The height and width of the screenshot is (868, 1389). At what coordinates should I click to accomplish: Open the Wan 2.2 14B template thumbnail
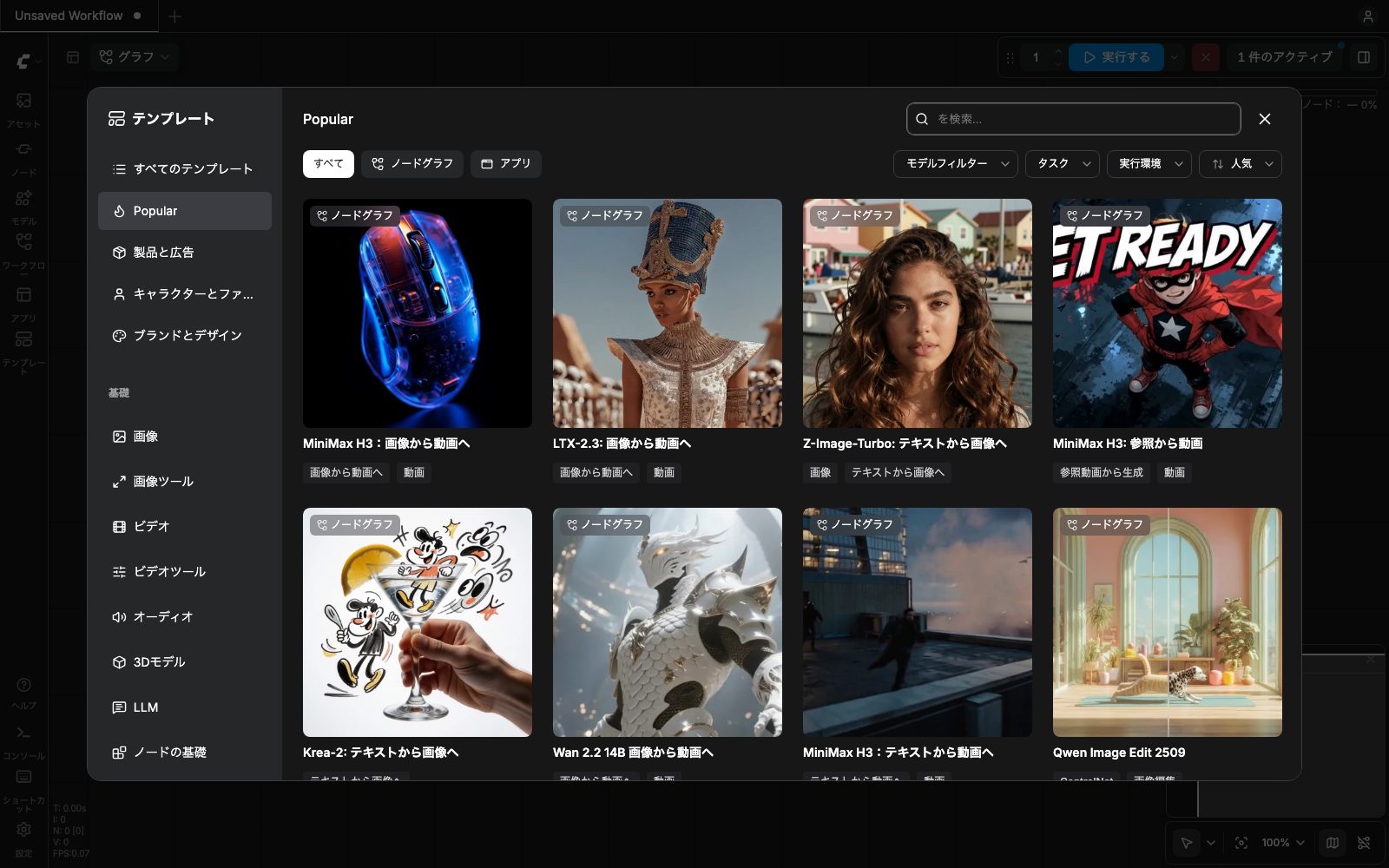click(668, 622)
